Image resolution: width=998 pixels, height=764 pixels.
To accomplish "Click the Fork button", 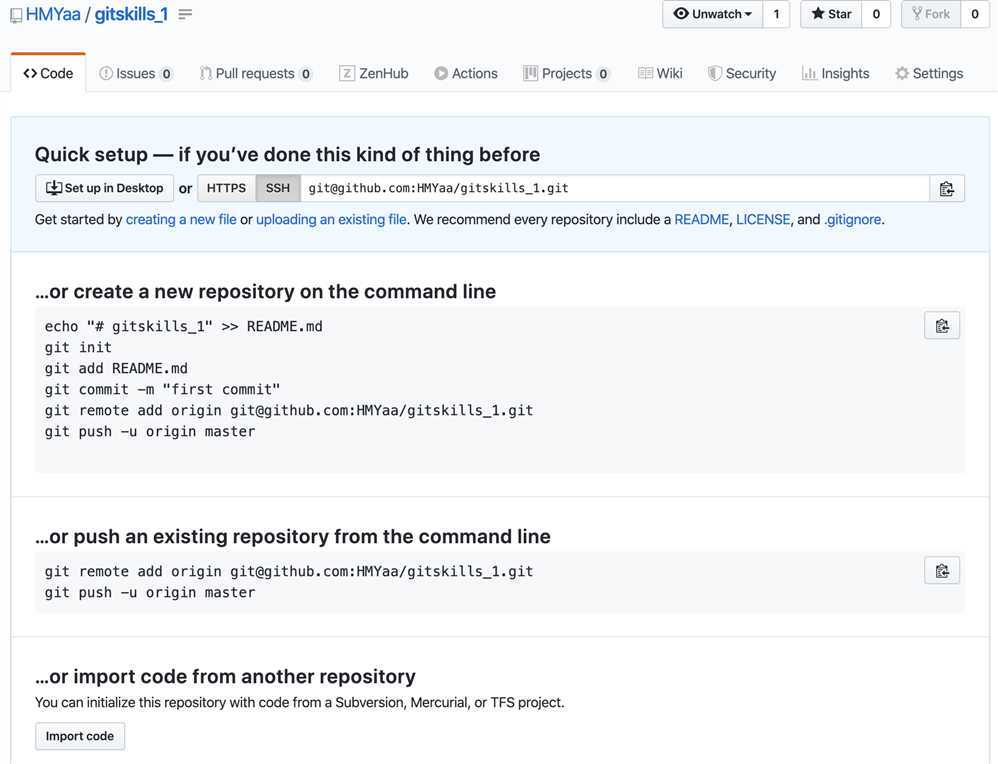I will coord(931,14).
